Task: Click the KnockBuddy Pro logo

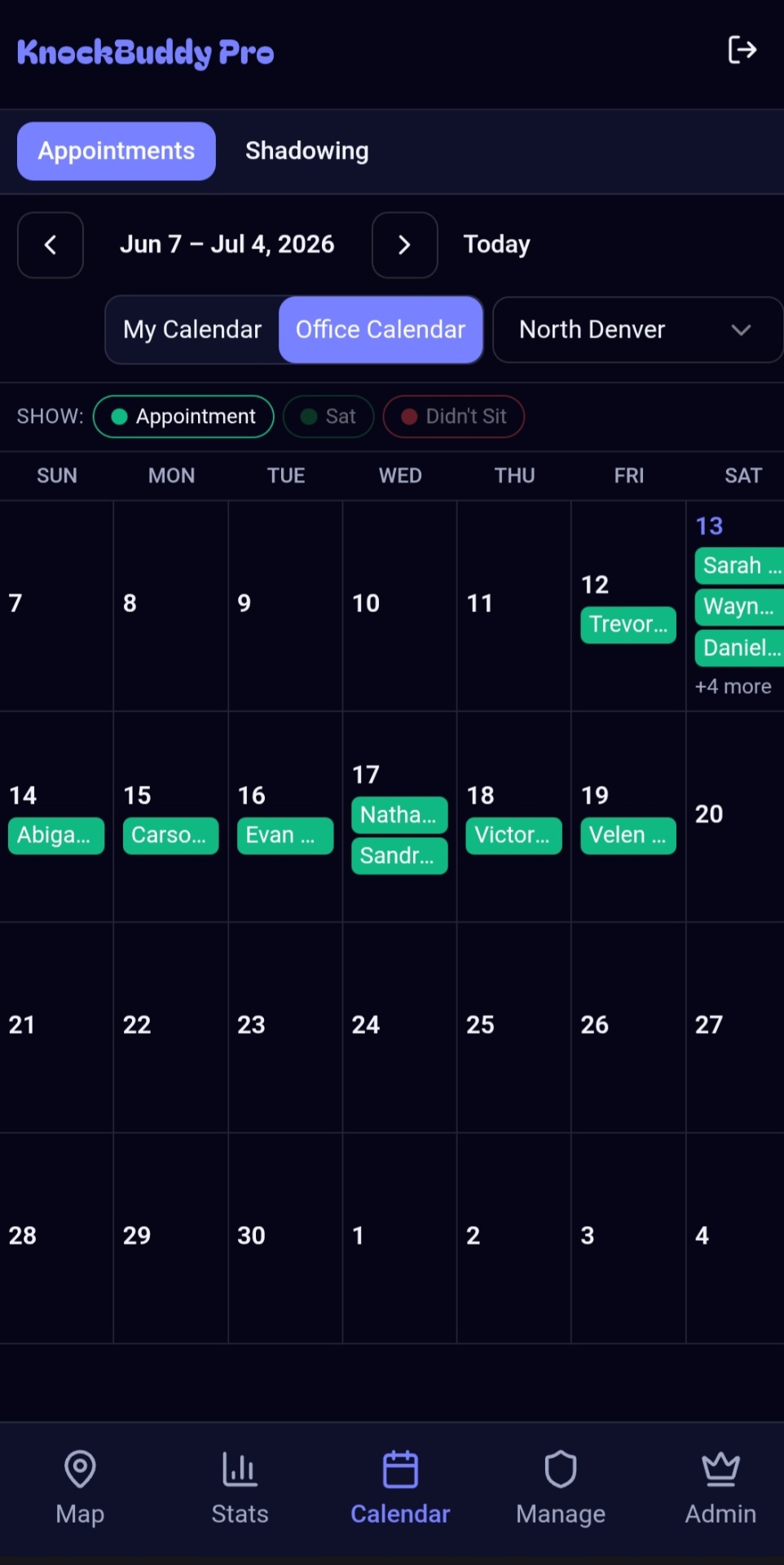Action: click(145, 52)
